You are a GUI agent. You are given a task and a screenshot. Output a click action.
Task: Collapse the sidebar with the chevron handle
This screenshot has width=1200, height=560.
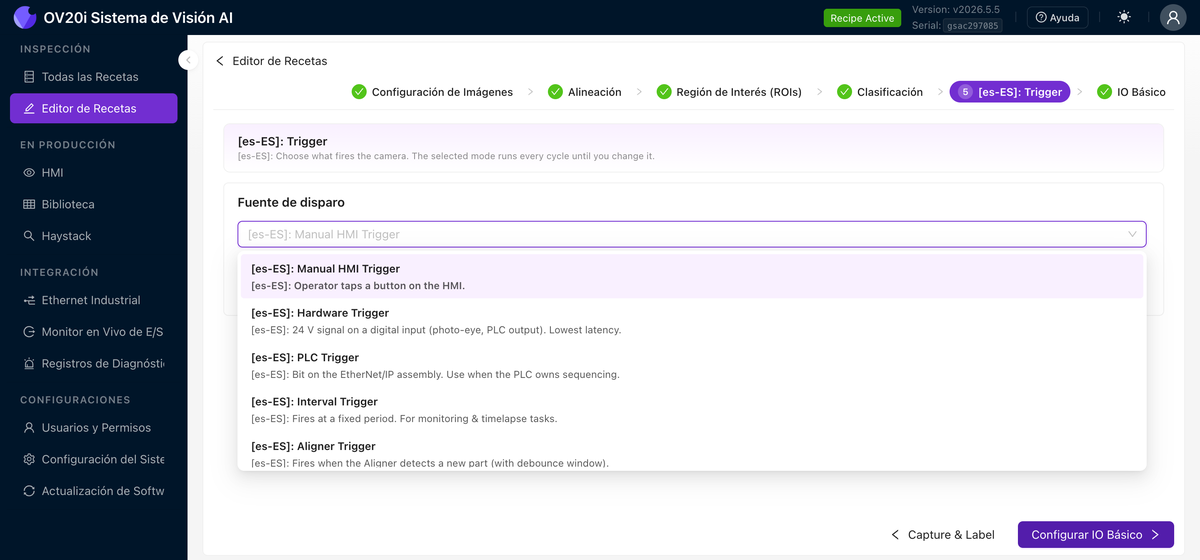click(x=187, y=60)
